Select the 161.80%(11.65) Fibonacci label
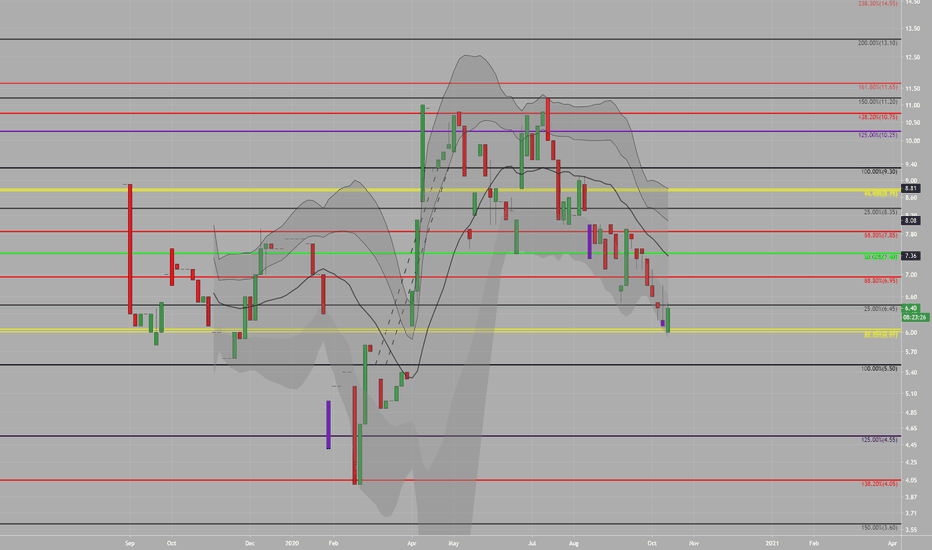 click(x=877, y=87)
